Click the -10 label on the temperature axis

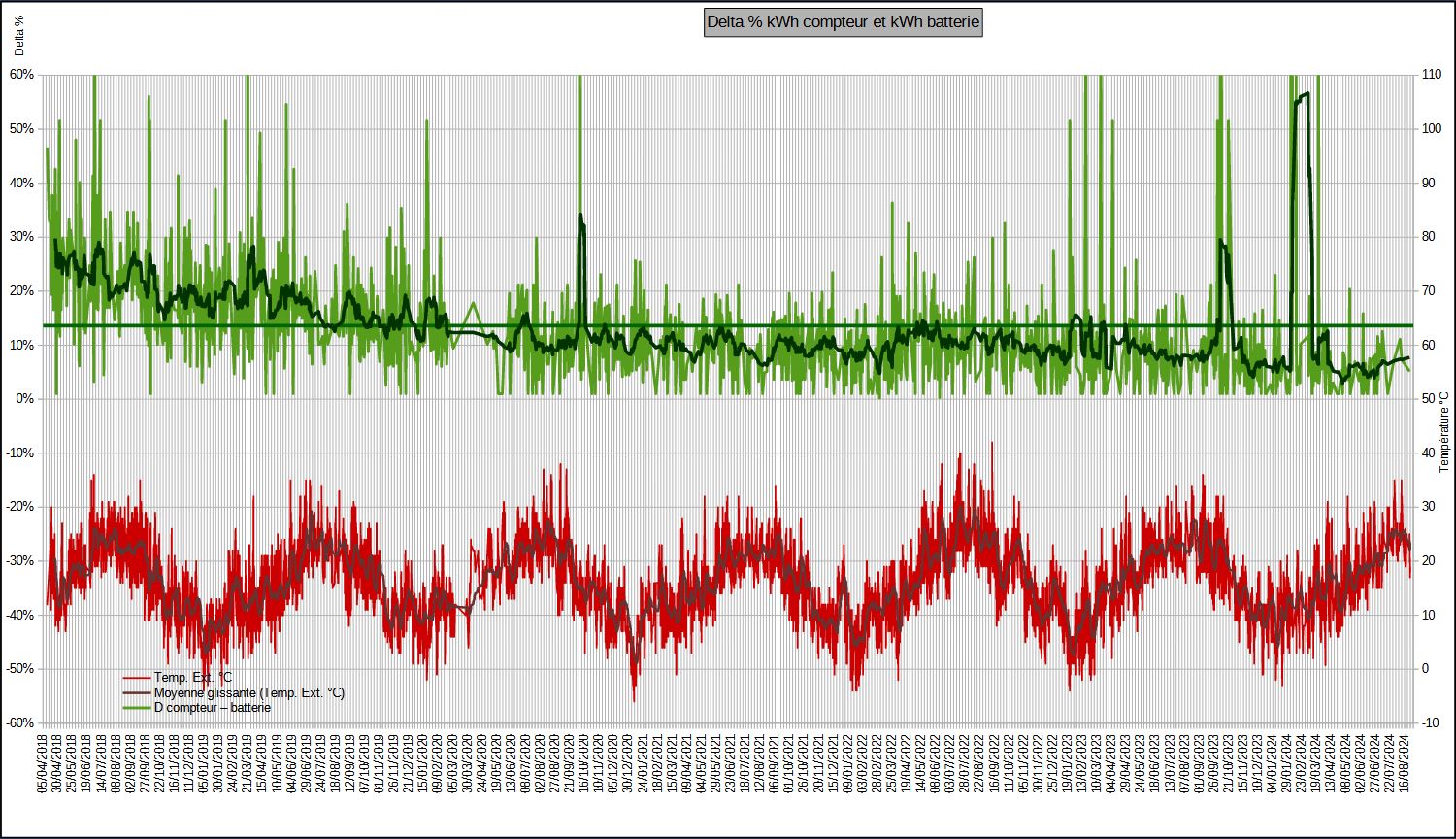click(1432, 723)
